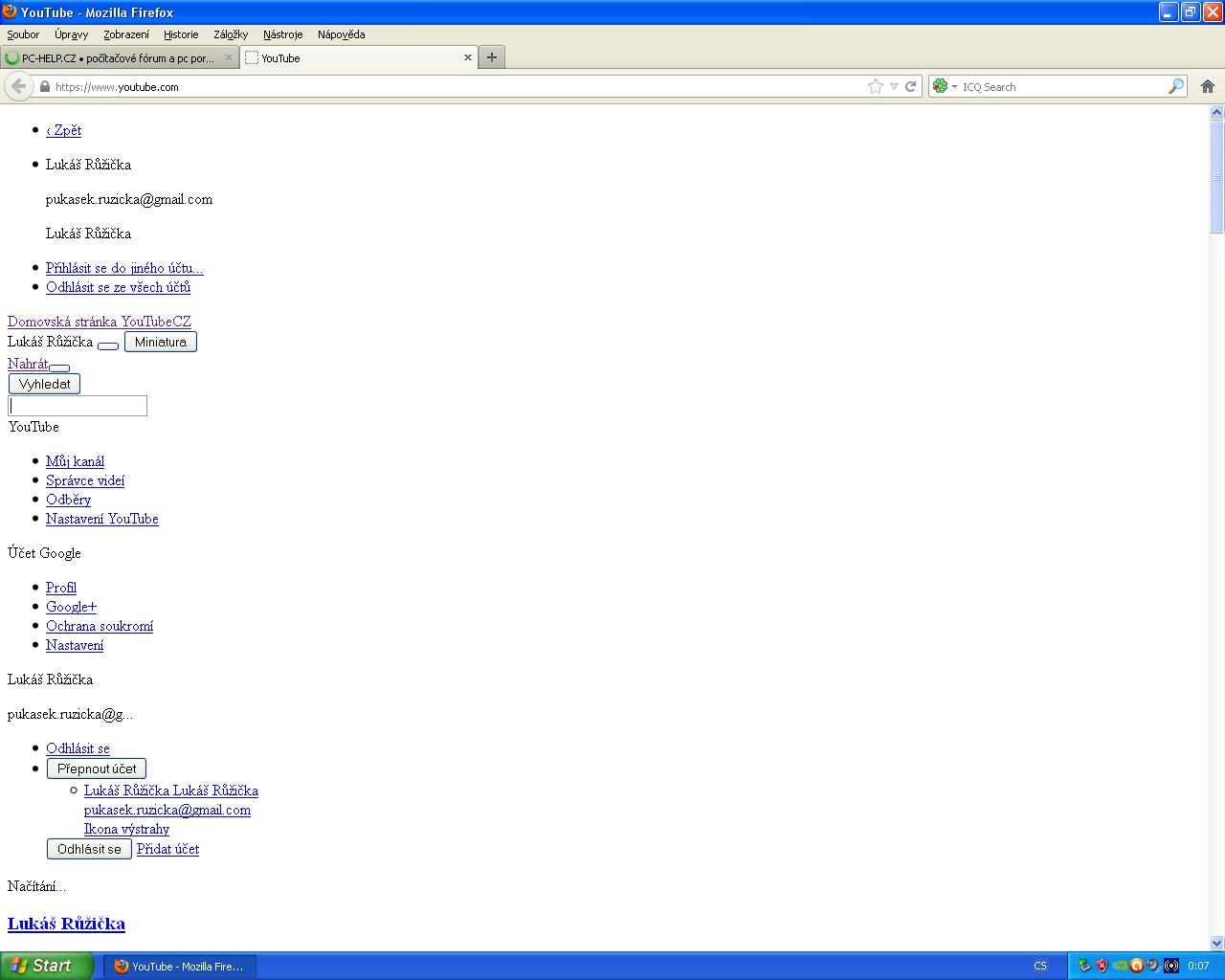Open Nastavení YouTube link
The width and height of the screenshot is (1225, 980).
click(x=102, y=519)
